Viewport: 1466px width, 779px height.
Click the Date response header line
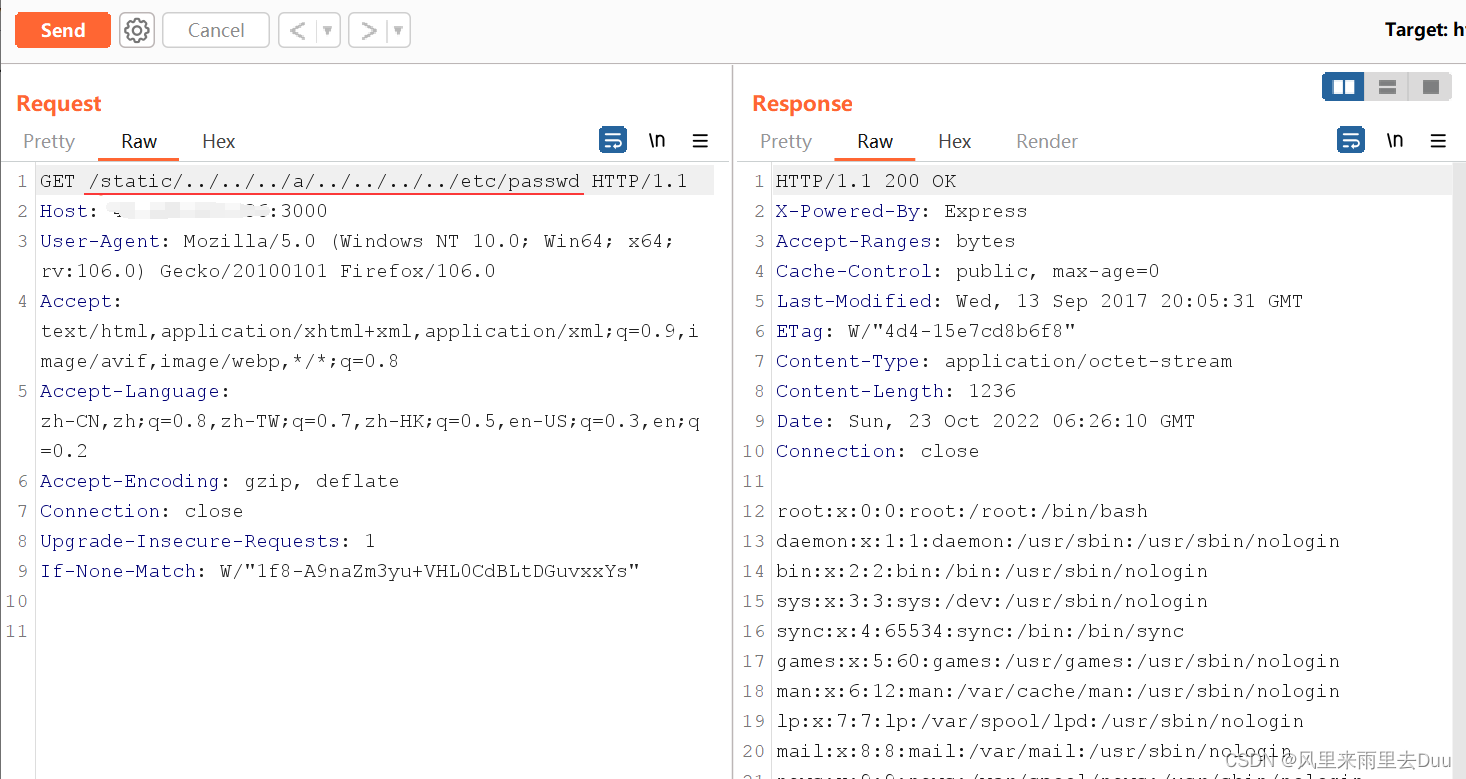click(985, 421)
